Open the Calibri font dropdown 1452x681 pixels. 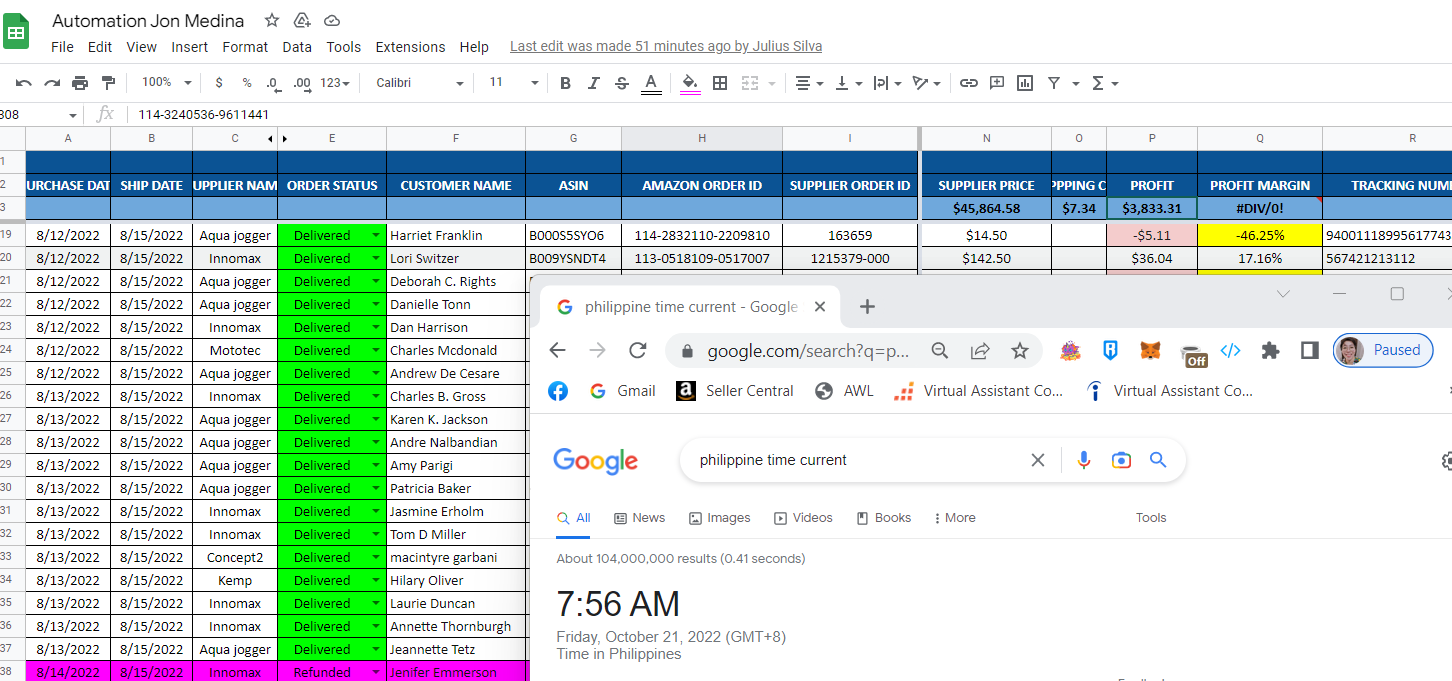420,83
